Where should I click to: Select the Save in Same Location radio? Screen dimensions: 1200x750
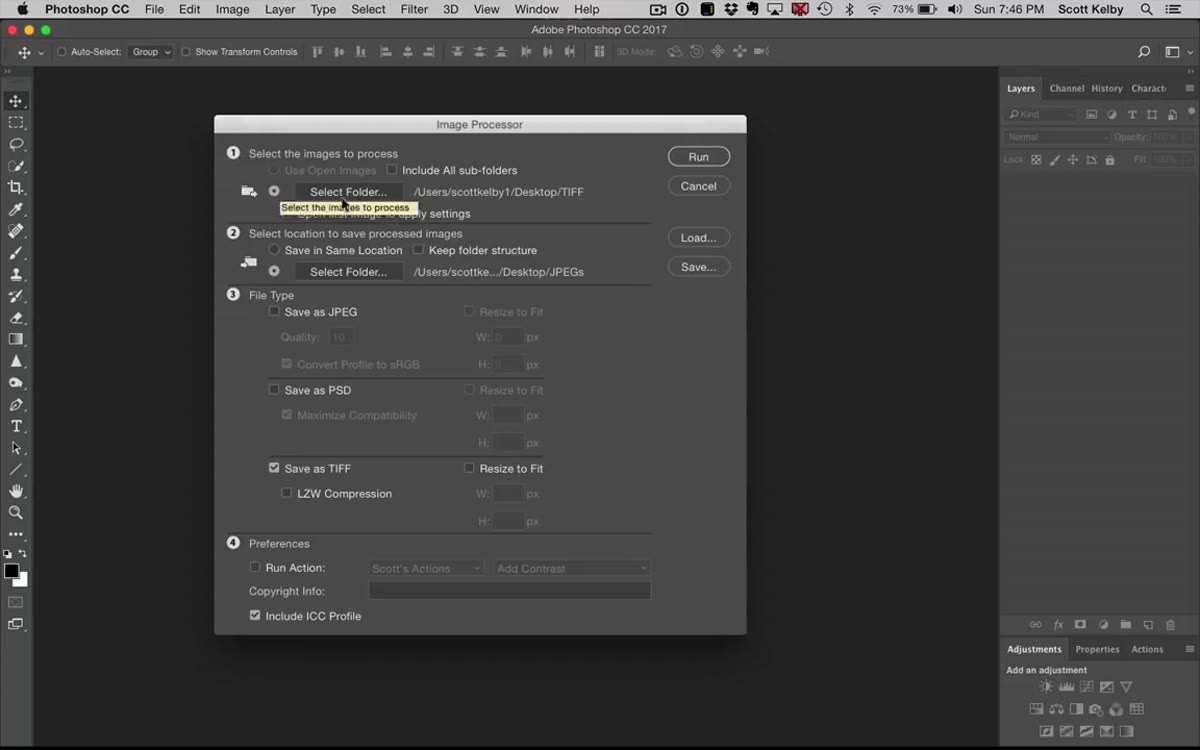[x=274, y=250]
